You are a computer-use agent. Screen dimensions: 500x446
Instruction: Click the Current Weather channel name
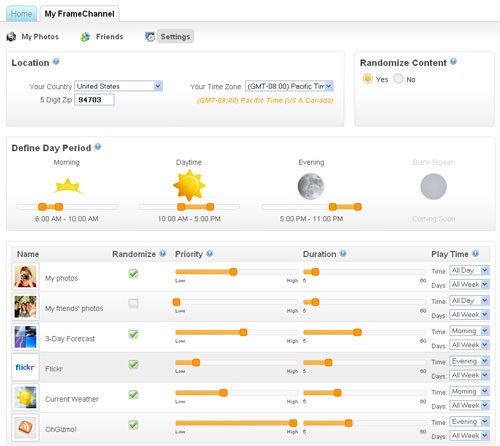coord(72,399)
